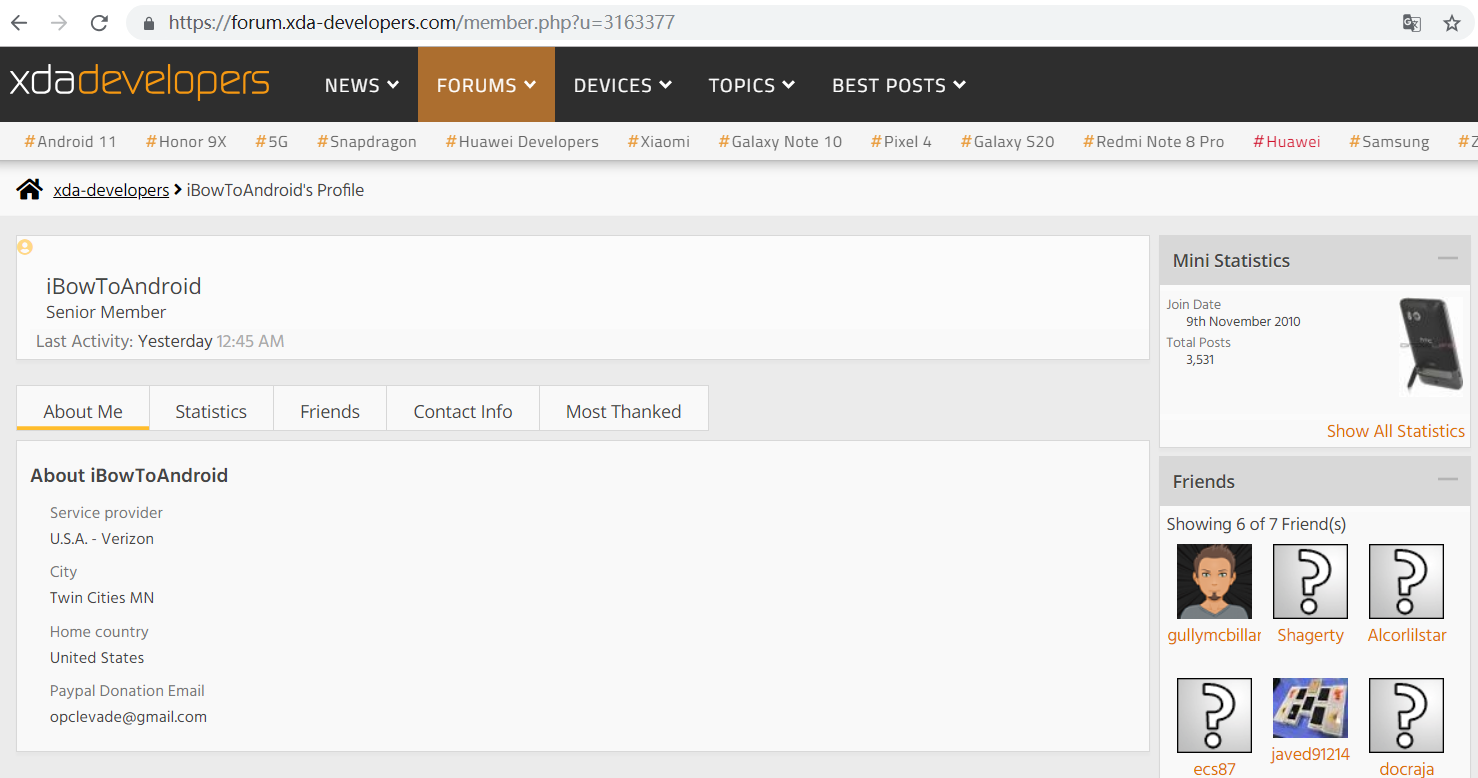Collapse the Friends panel

point(1447,480)
